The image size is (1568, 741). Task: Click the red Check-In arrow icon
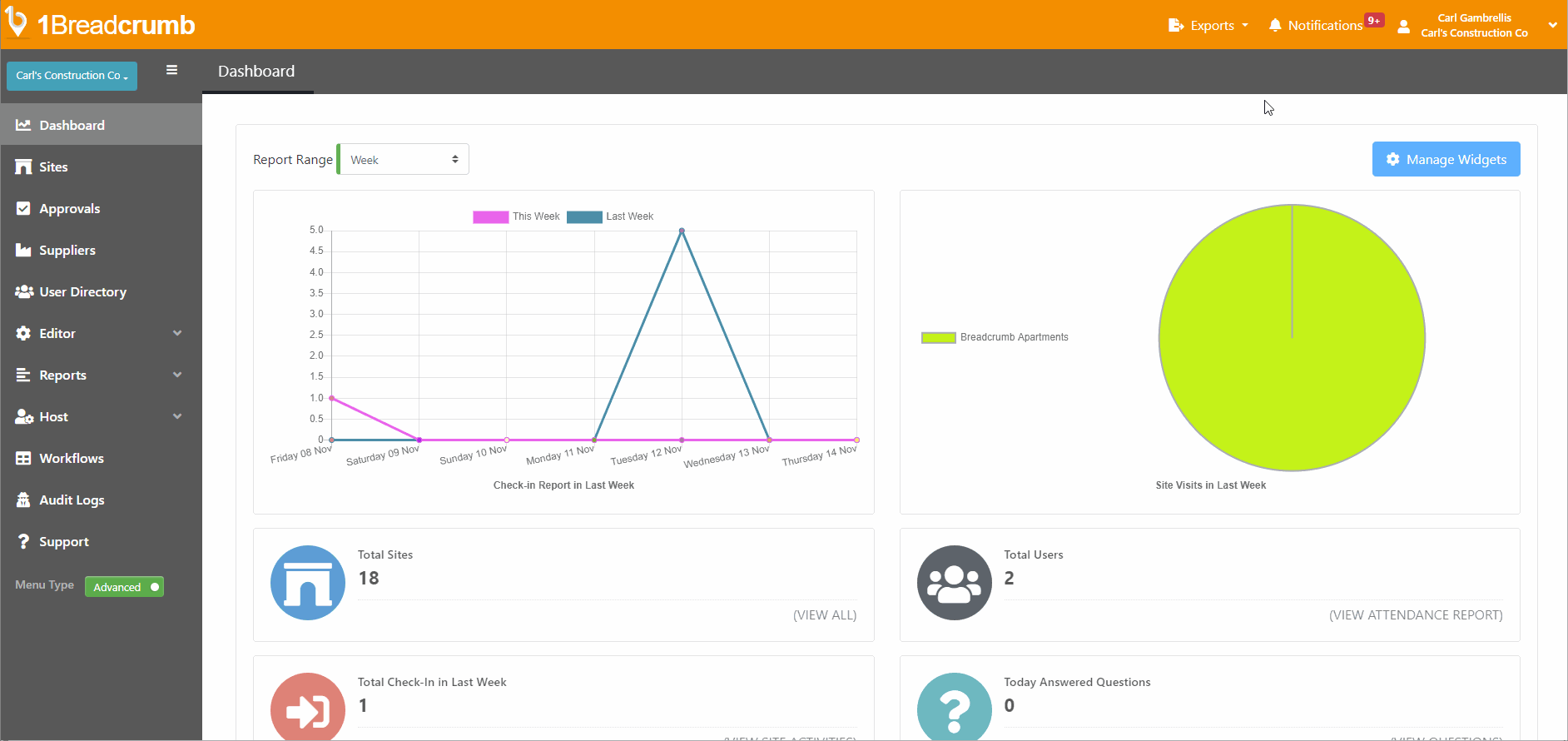[307, 709]
